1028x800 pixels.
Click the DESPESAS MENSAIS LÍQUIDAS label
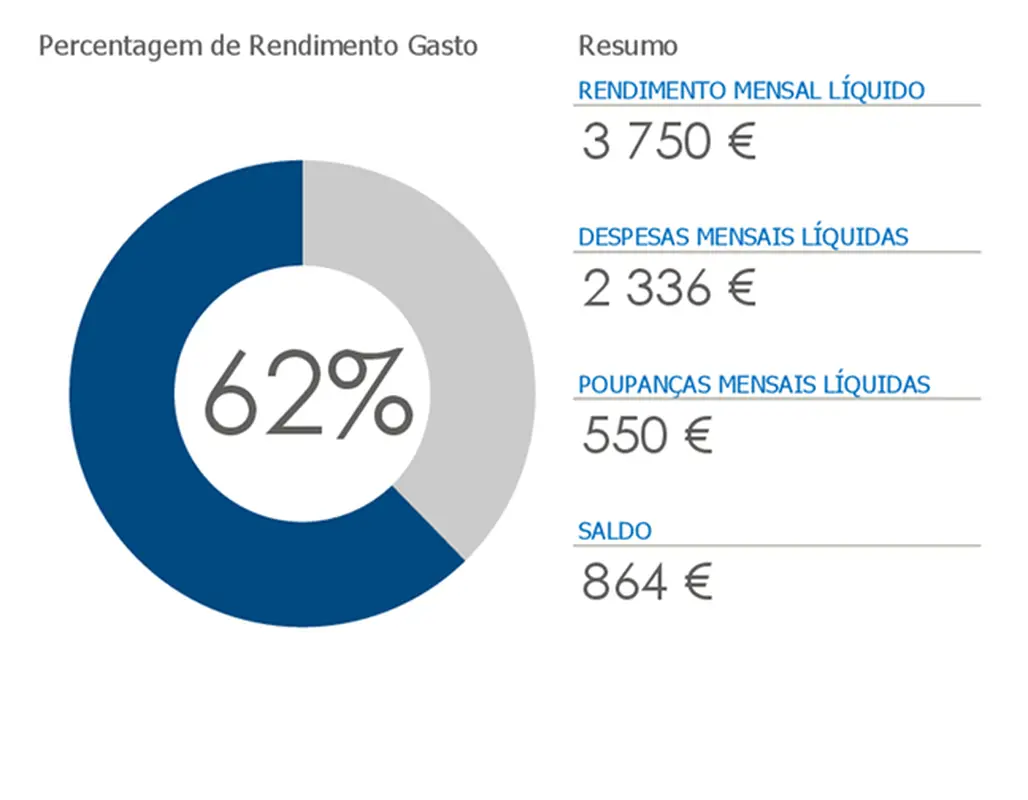tap(743, 237)
